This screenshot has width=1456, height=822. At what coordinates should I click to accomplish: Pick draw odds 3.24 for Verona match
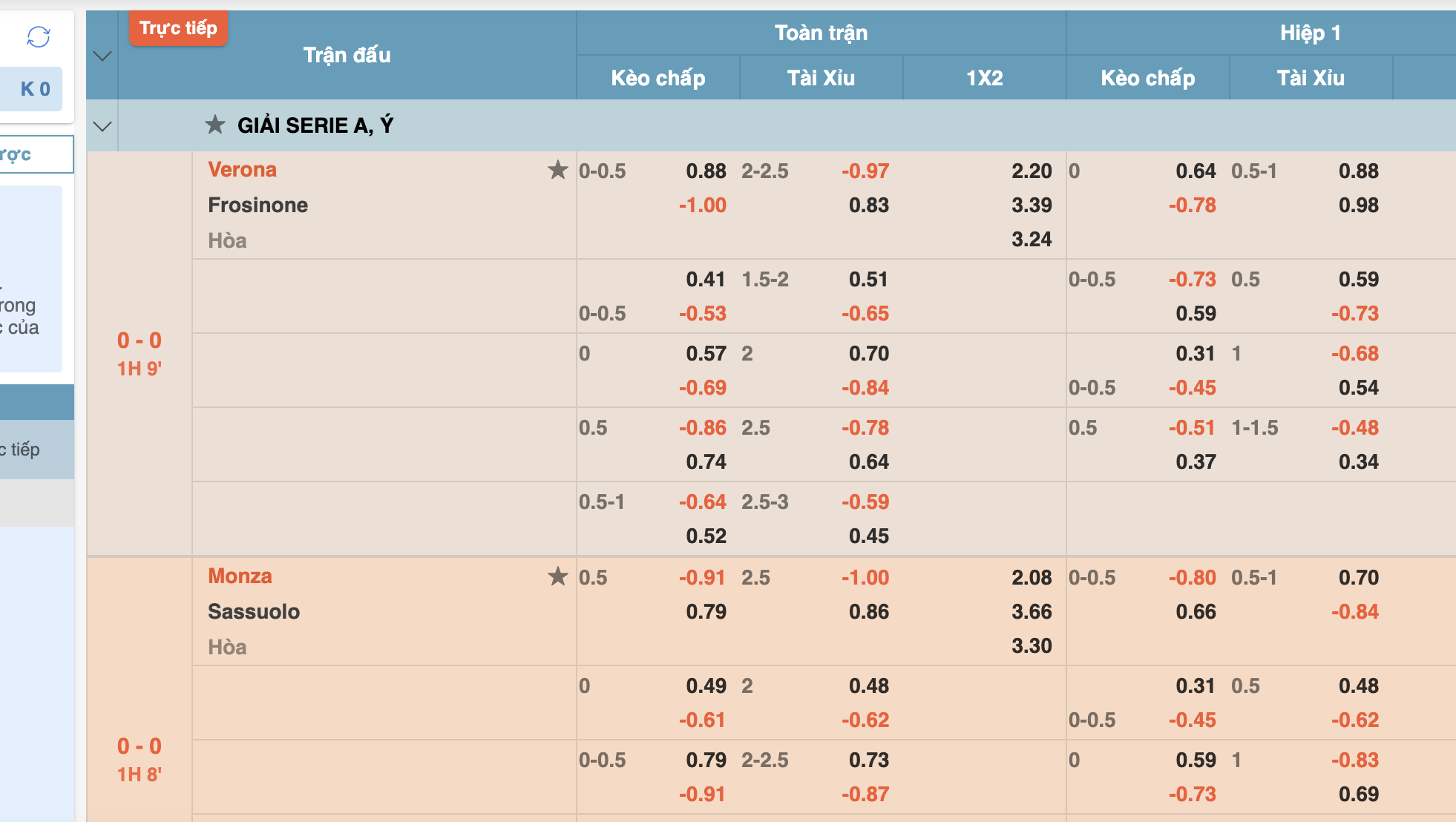pyautogui.click(x=1031, y=240)
